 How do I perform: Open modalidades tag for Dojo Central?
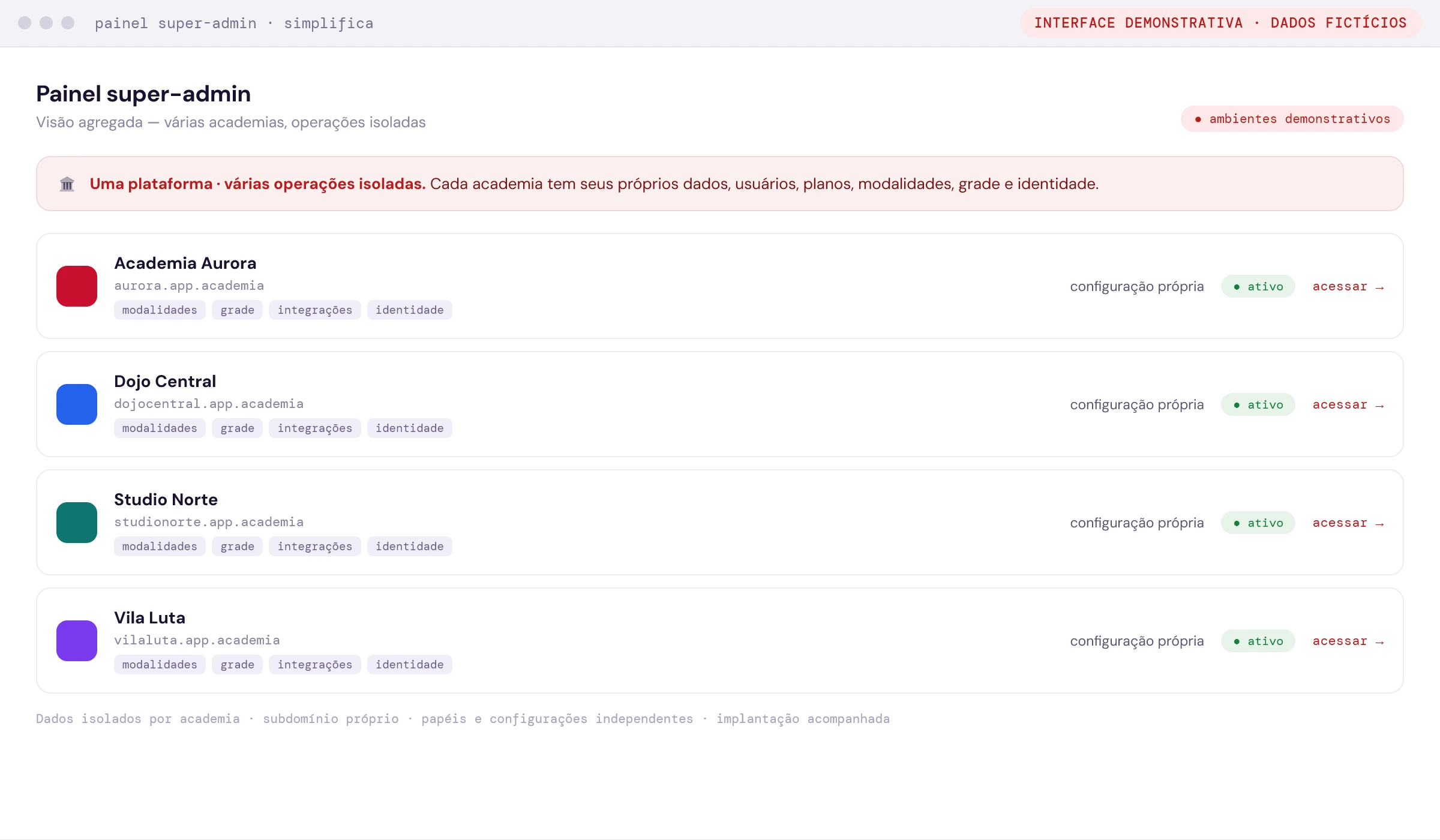pos(160,428)
